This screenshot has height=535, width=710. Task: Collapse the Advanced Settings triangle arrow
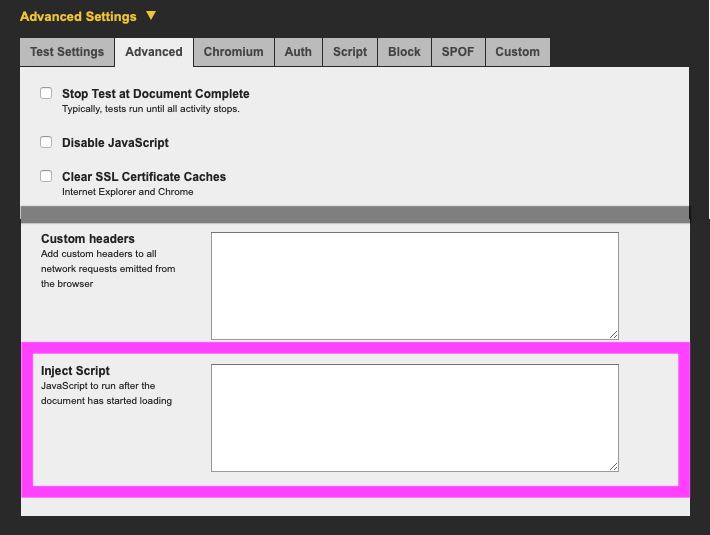point(151,16)
